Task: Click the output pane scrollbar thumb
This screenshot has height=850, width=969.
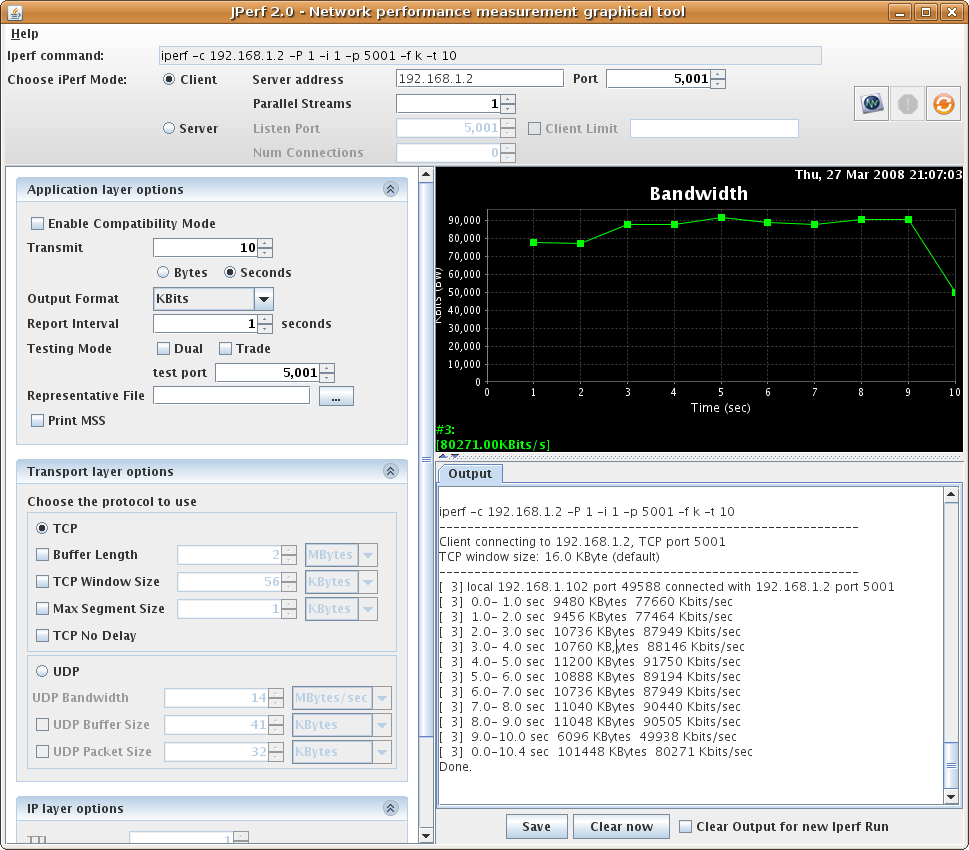Action: (x=951, y=765)
